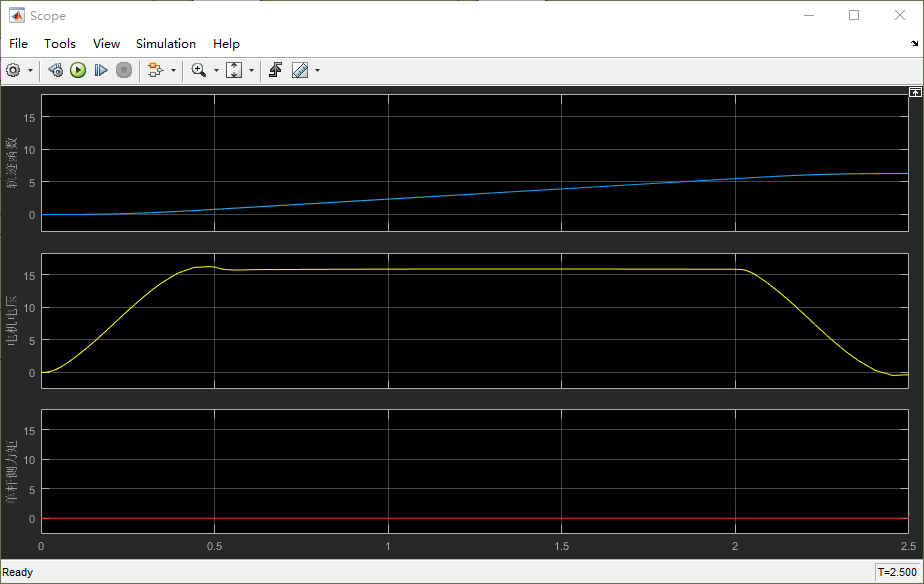Image resolution: width=924 pixels, height=584 pixels.
Task: Highlight the Simulink block icon
Action: click(x=156, y=70)
